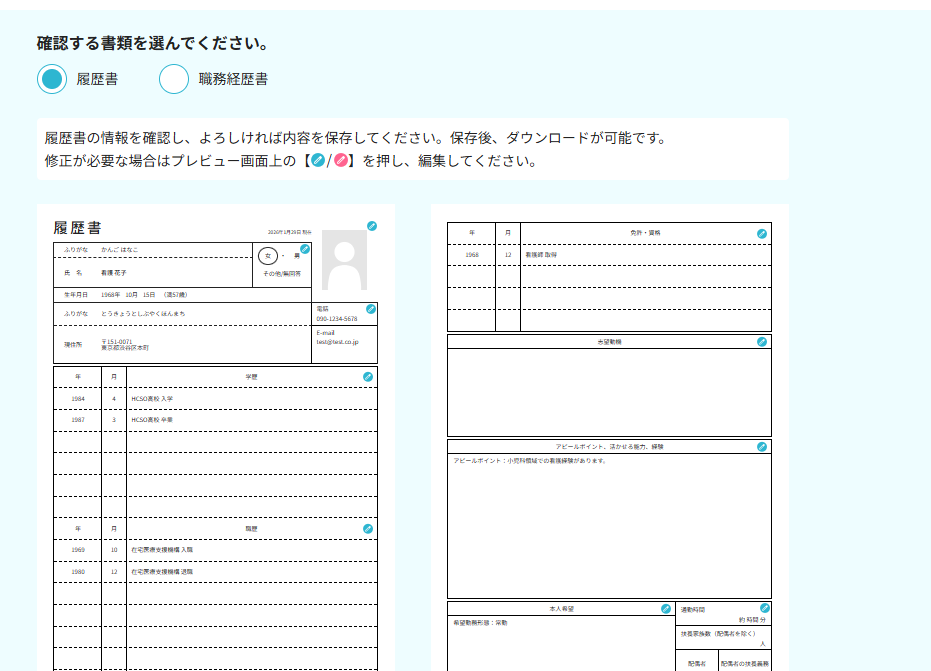Screen dimensions: 931x671
Task: Edit the 免許・資格 licenses section
Action: (x=762, y=233)
